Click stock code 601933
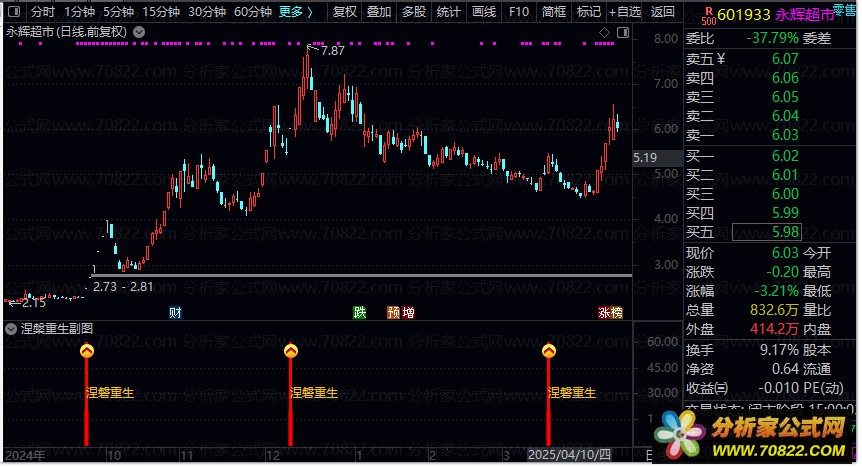Screen dimensions: 862x467 tap(744, 15)
